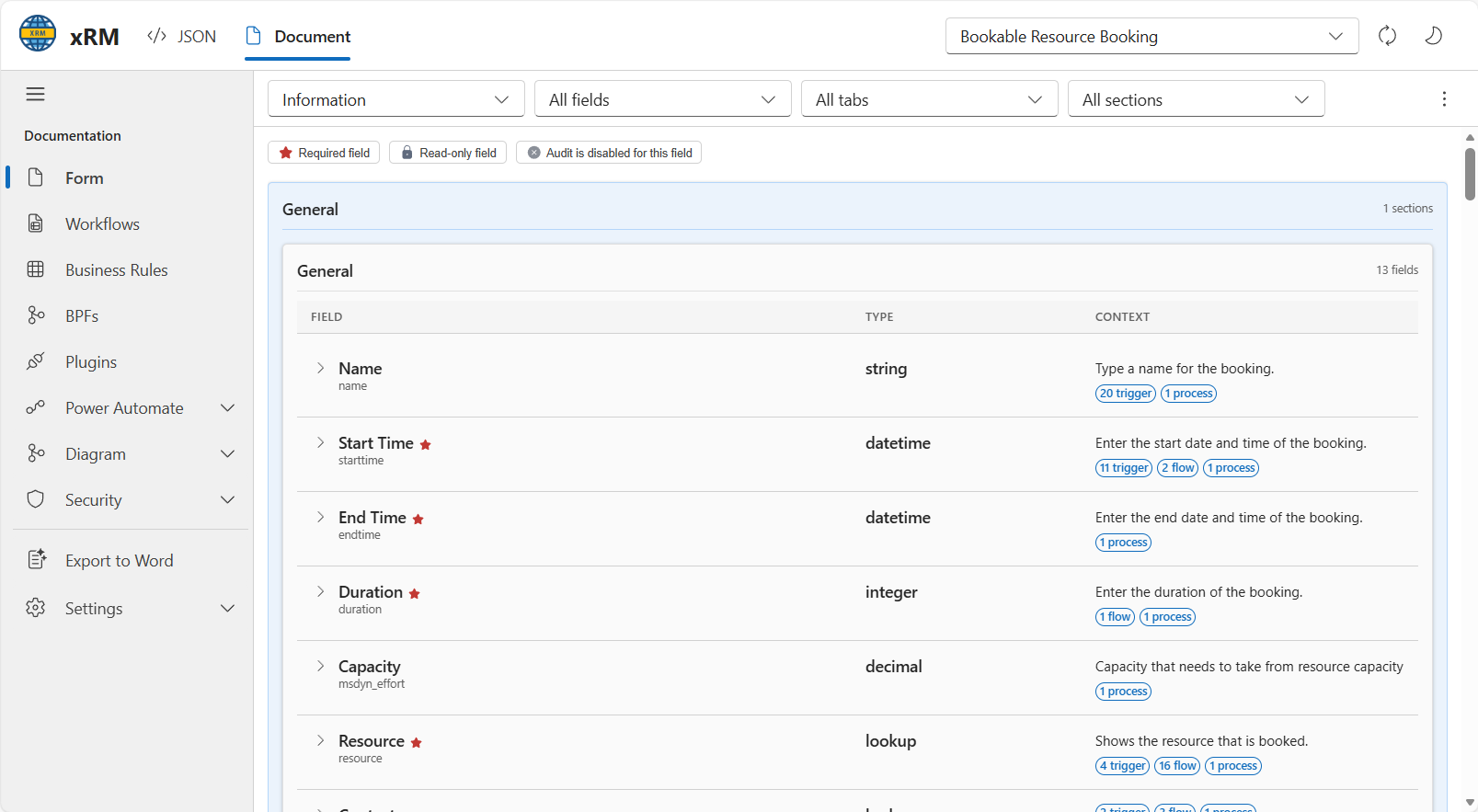Click the 2 flow badge for Start Time

pos(1178,468)
